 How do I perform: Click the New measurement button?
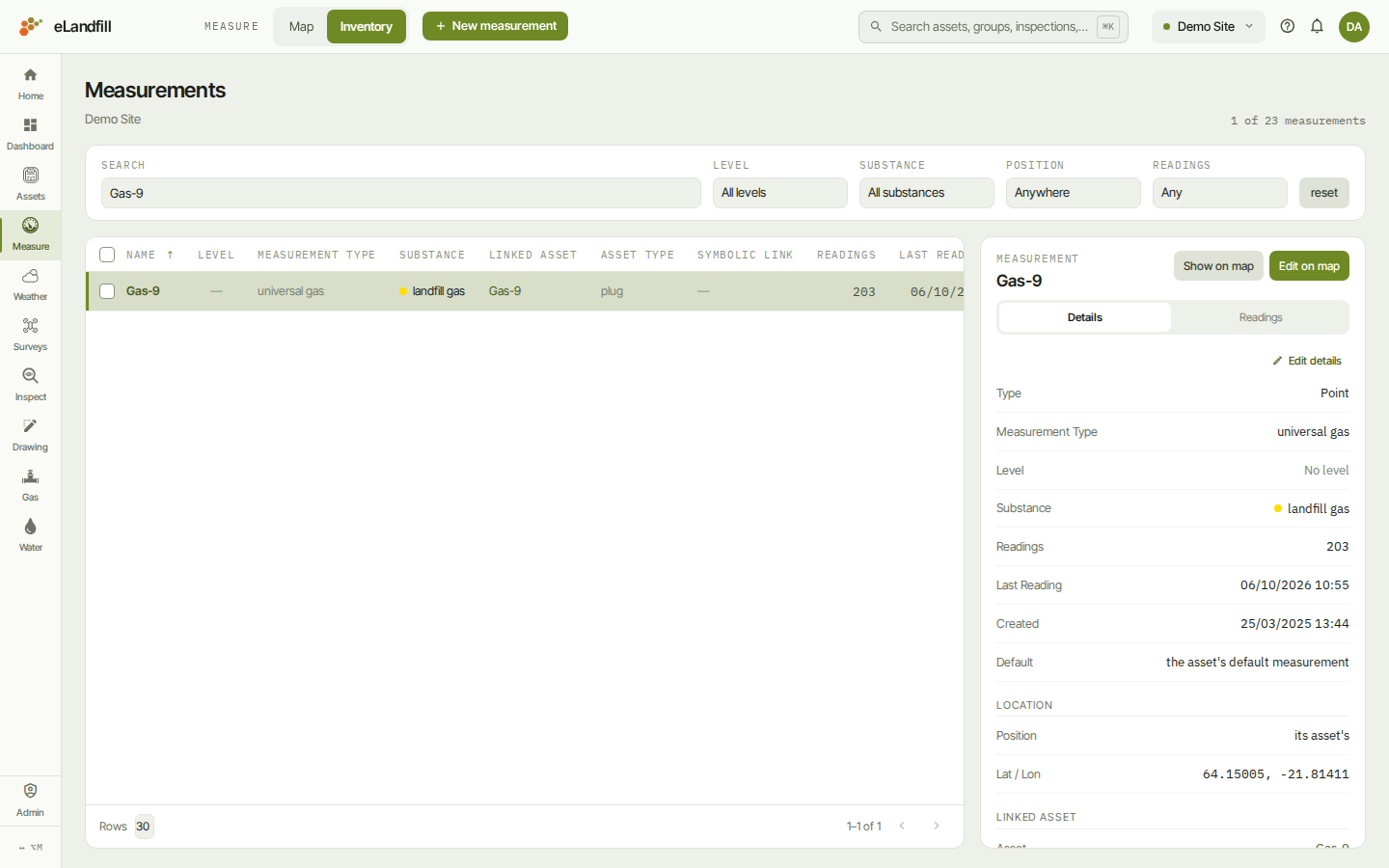[495, 26]
